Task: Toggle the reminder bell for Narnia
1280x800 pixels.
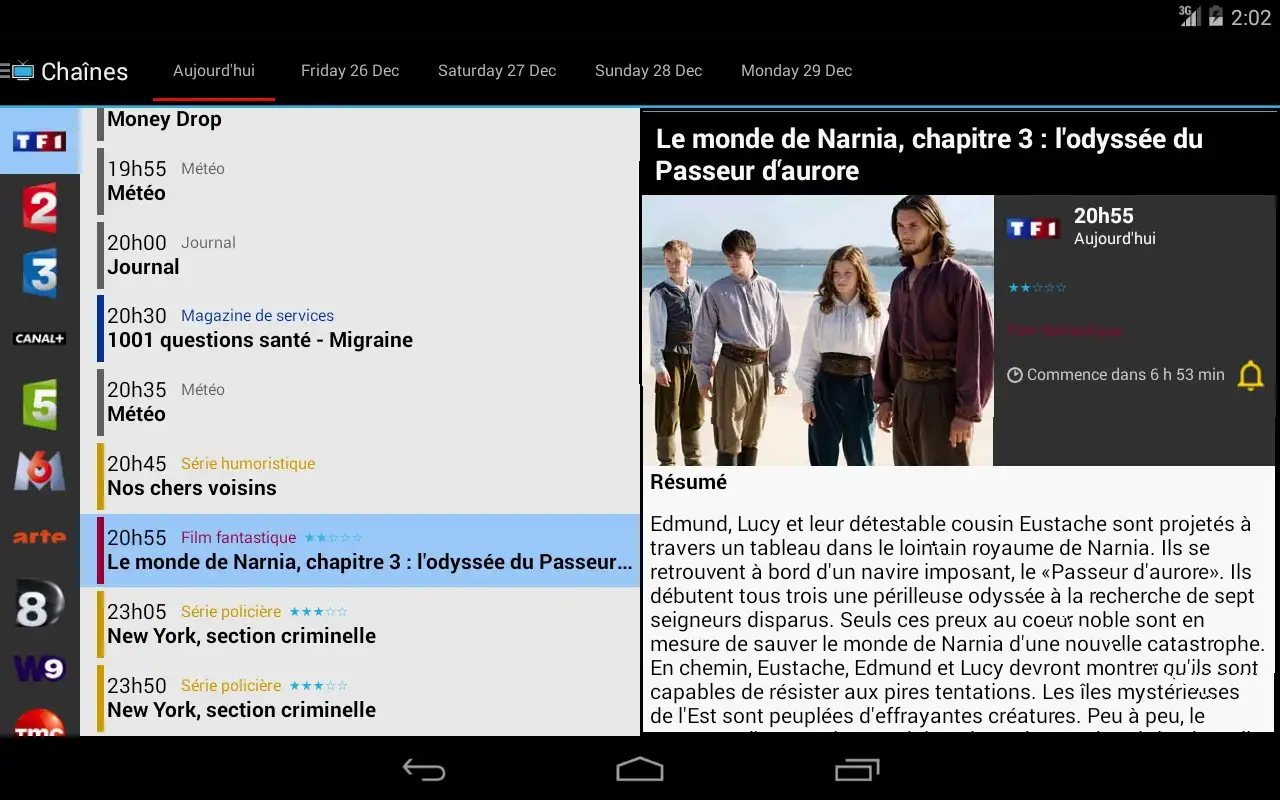Action: point(1250,375)
